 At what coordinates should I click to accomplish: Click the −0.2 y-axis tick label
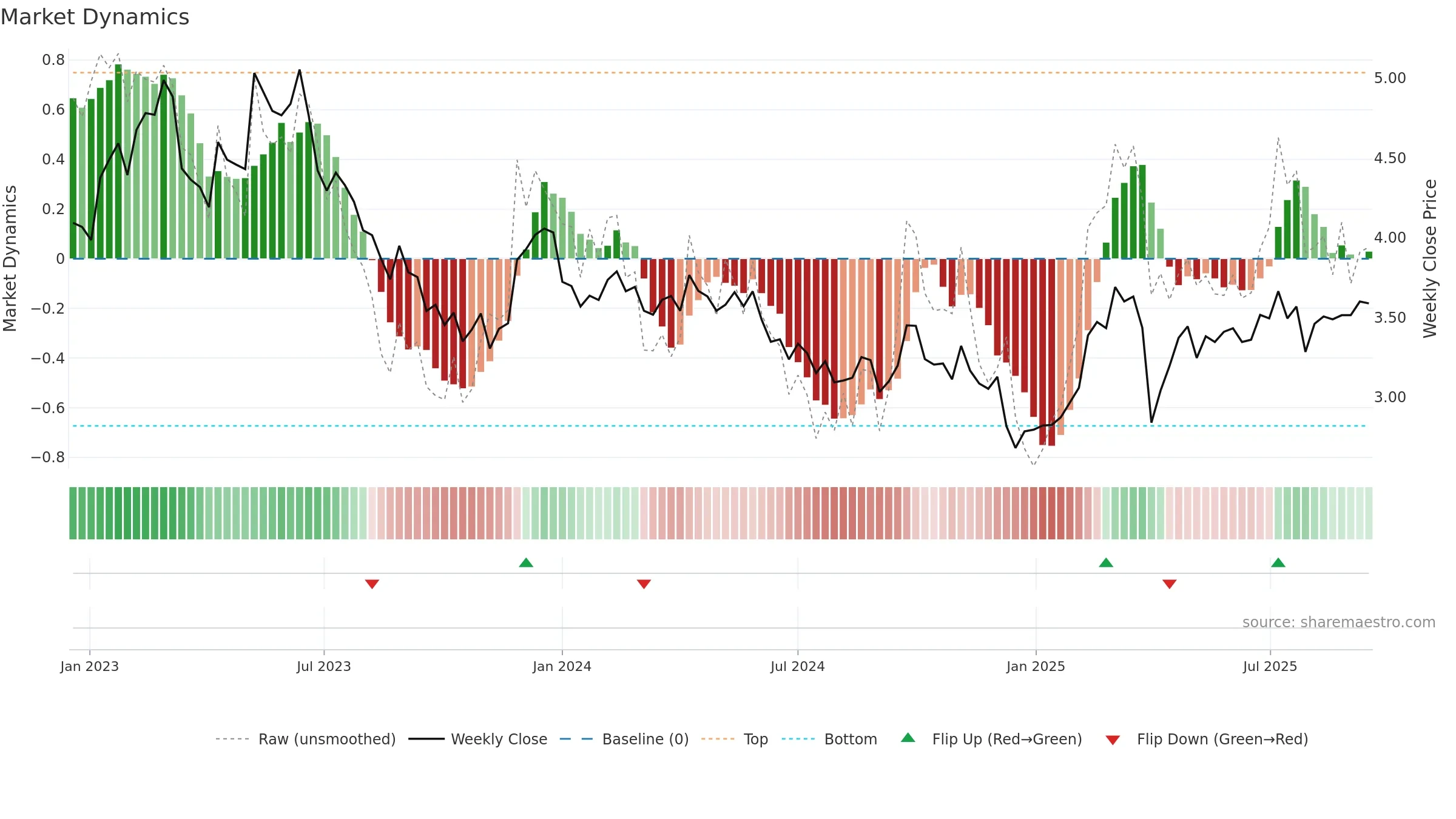(x=48, y=309)
